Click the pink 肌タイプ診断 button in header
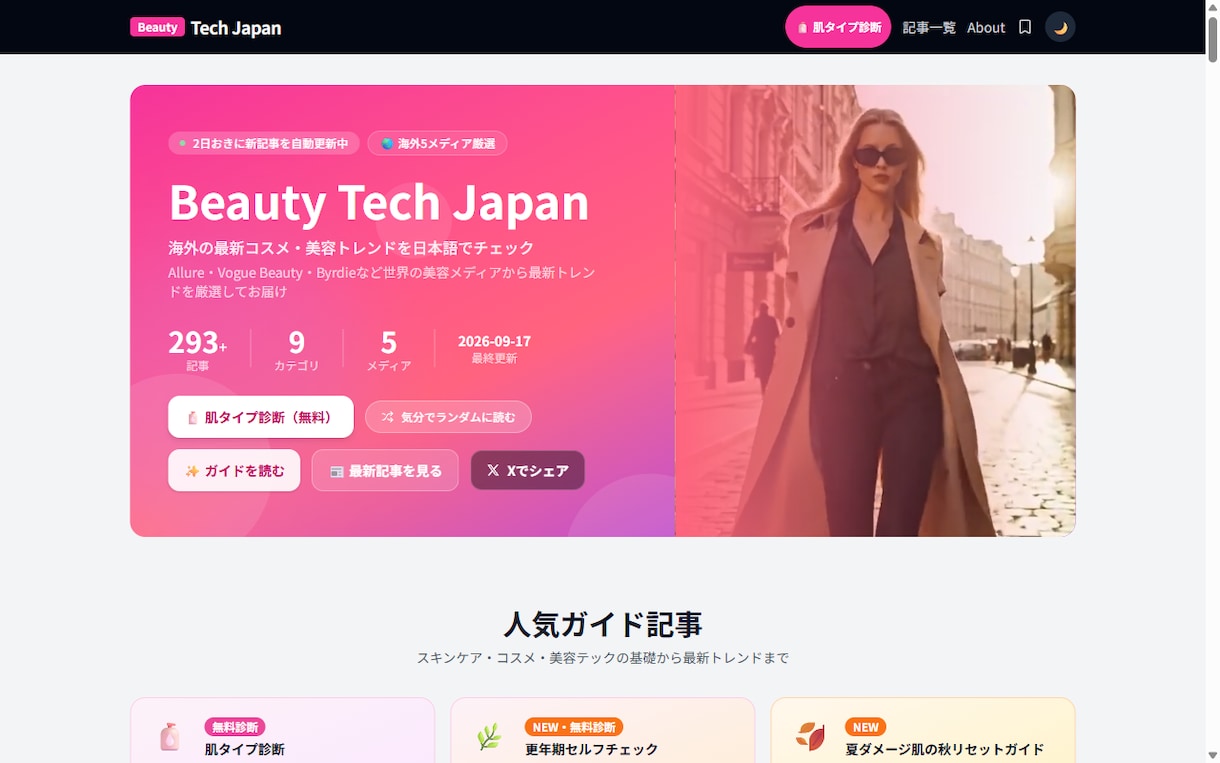Screen dimensions: 1220x763 click(x=838, y=27)
